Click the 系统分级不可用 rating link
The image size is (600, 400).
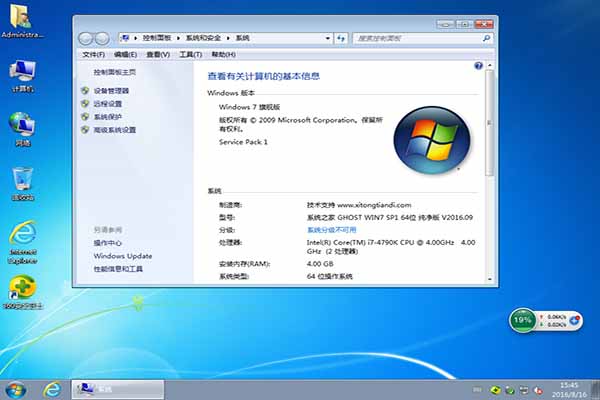coord(331,230)
